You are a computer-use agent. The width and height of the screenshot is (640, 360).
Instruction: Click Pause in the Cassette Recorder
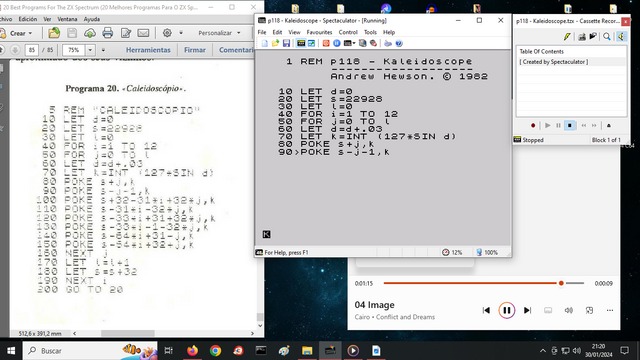(558, 126)
